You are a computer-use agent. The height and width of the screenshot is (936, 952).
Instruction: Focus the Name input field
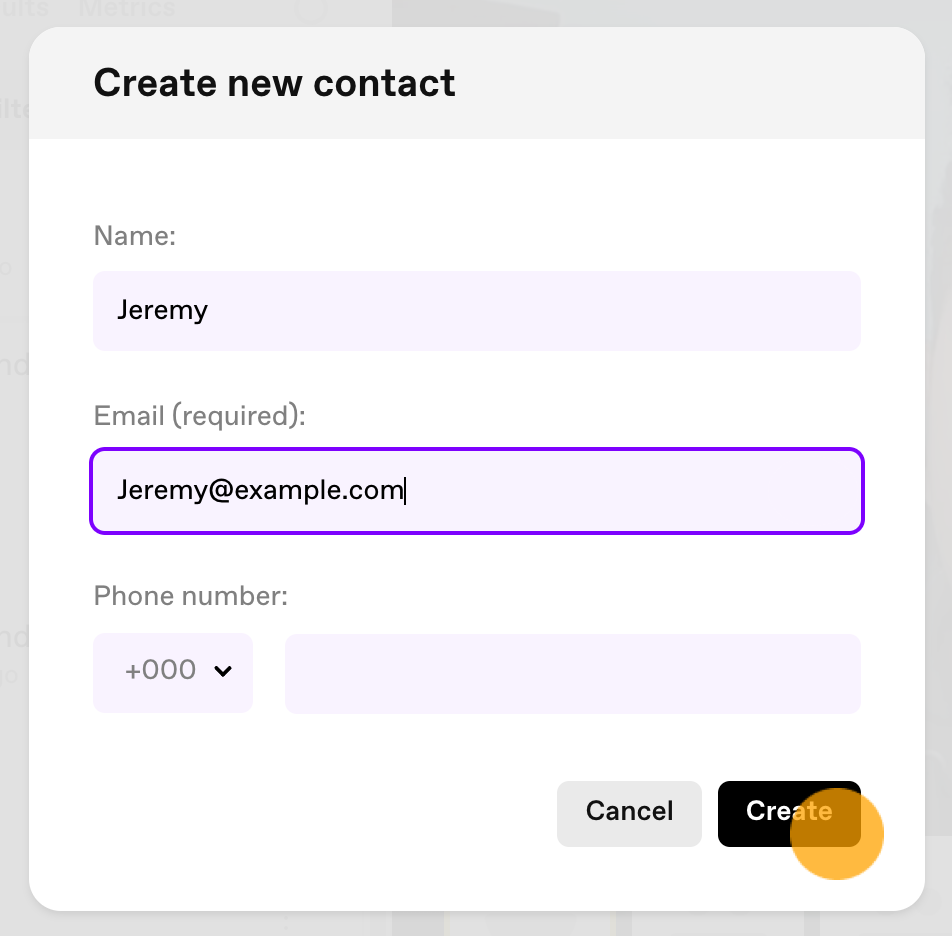click(x=477, y=311)
